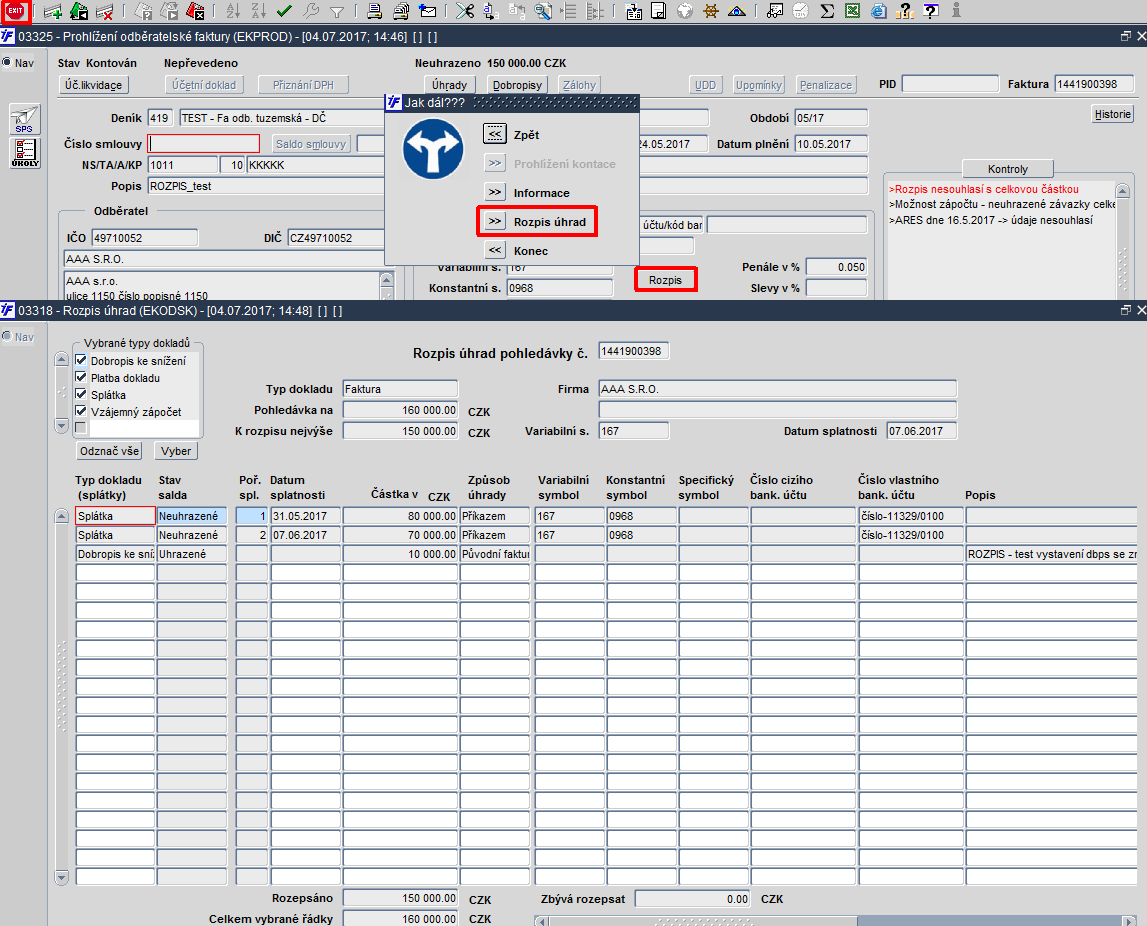The width and height of the screenshot is (1147, 926).
Task: Tick the empty checkbox below Vzájemný zápočet
Action: tap(81, 427)
